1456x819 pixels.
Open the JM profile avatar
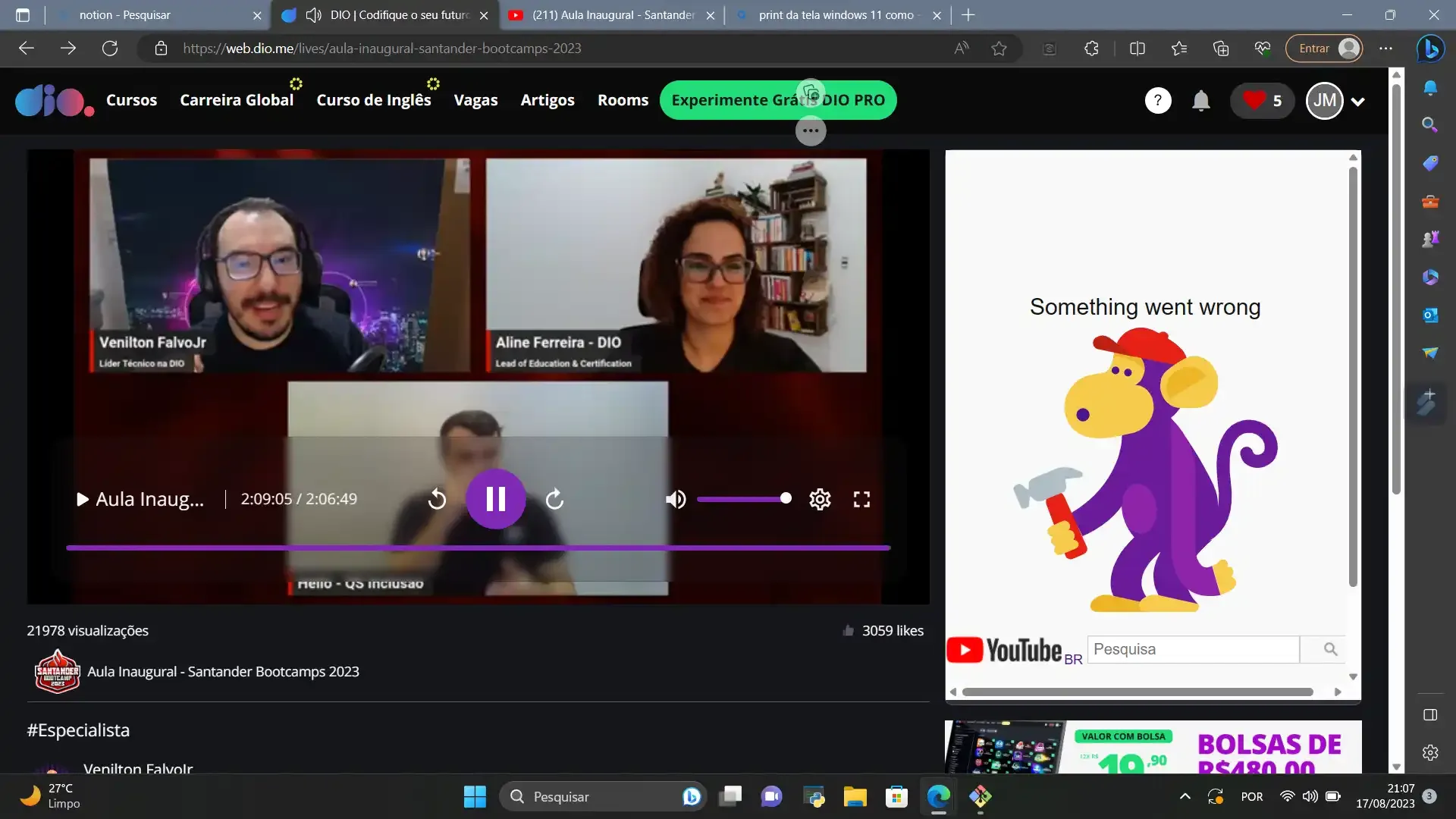pos(1324,100)
